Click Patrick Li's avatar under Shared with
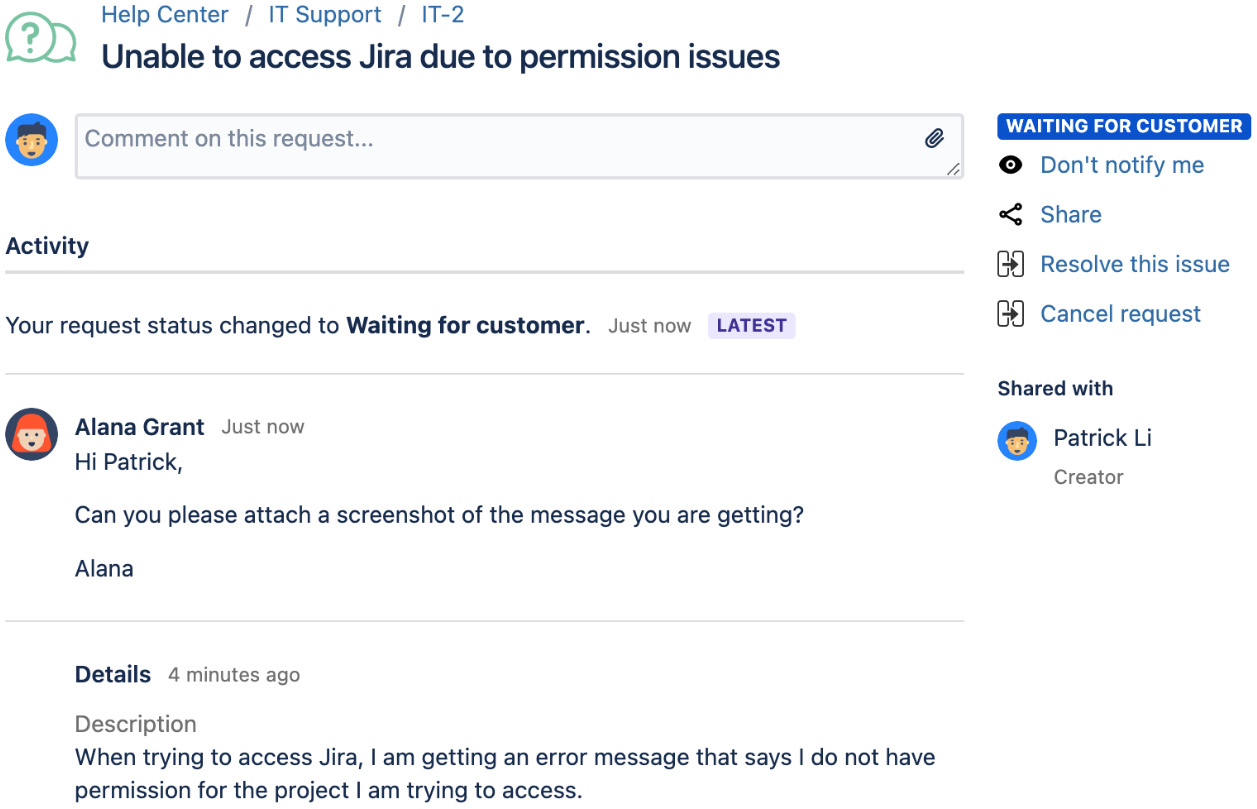The image size is (1257, 809). pos(1017,442)
